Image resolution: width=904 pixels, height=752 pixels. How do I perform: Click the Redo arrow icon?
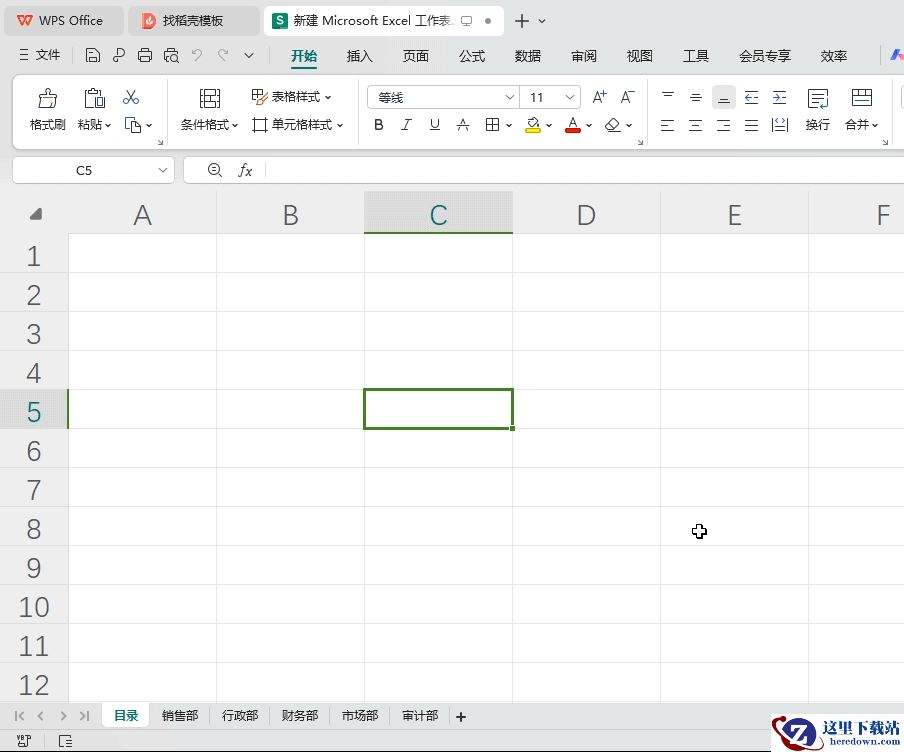(223, 55)
